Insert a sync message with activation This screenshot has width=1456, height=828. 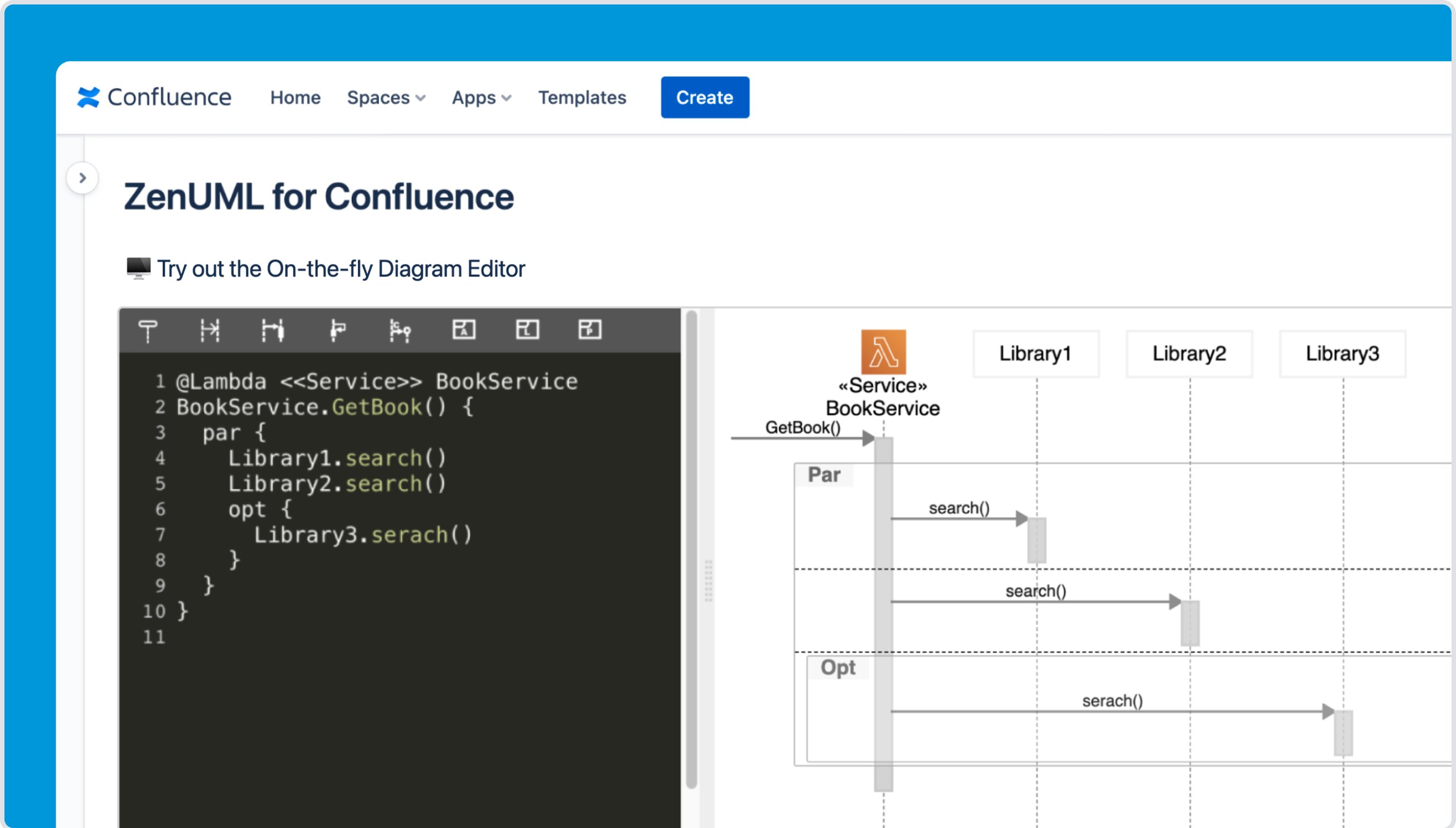pos(273,330)
